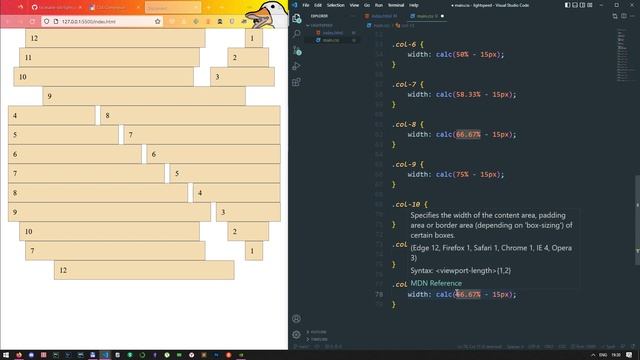640x360 pixels.
Task: Click the bookmark star in Firefox address bar
Action: [x=158, y=21]
